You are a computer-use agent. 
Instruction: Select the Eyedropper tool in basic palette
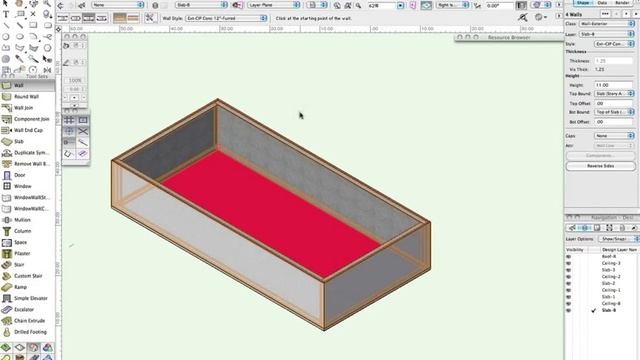(x=20, y=59)
